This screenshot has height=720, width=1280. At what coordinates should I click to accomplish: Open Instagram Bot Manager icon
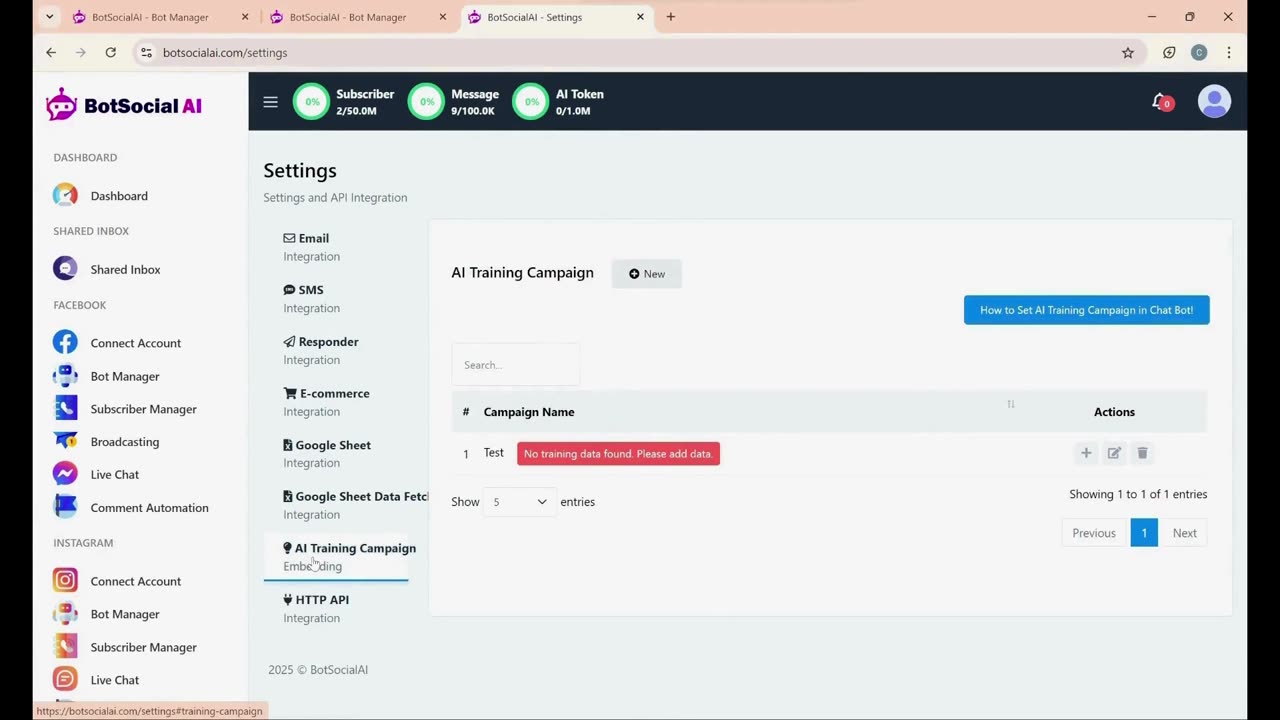click(65, 614)
